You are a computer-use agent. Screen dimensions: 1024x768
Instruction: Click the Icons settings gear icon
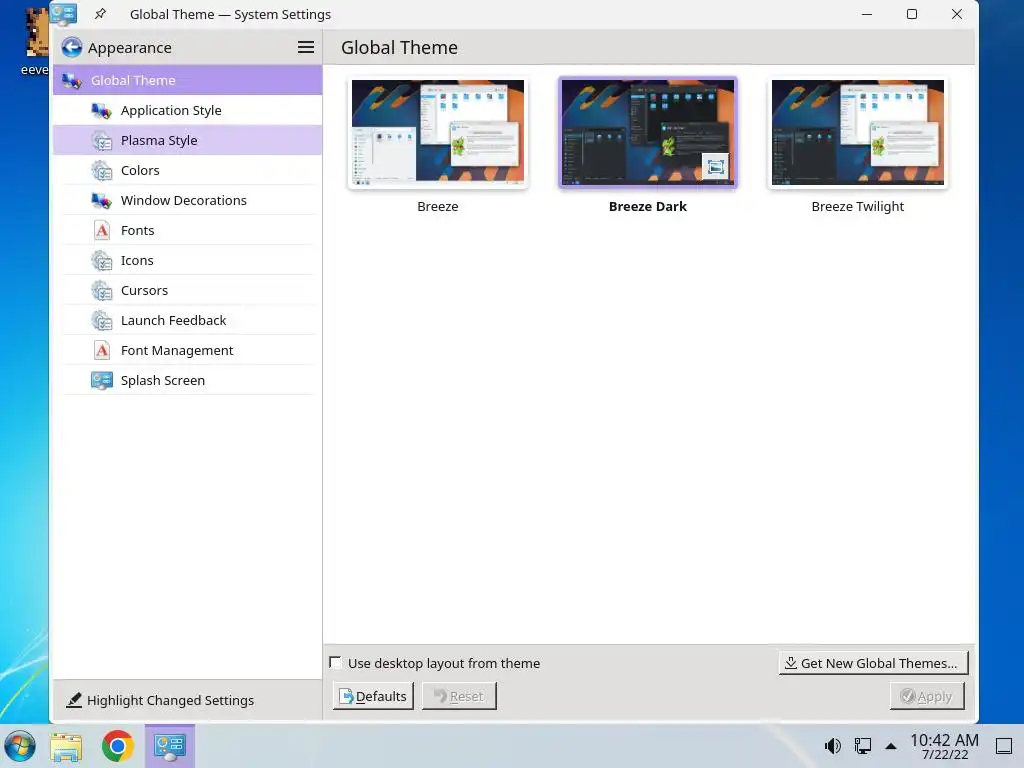coord(101,261)
